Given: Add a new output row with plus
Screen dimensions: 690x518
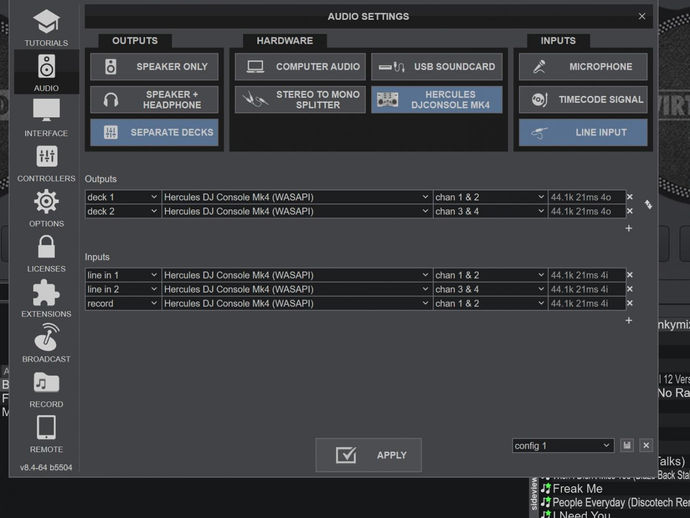Looking at the screenshot, I should [629, 228].
